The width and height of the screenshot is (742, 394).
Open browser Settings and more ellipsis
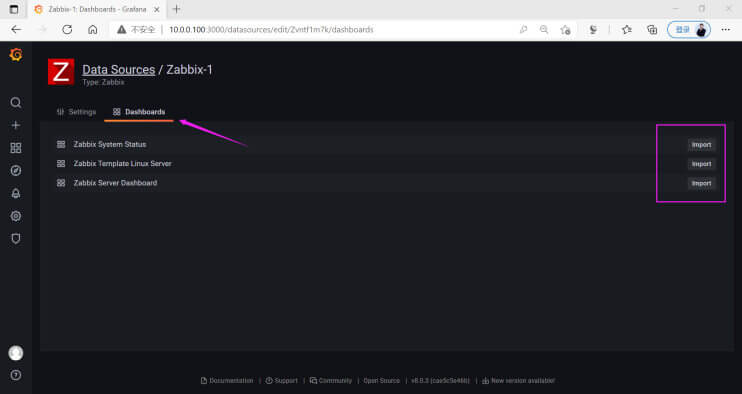(726, 29)
